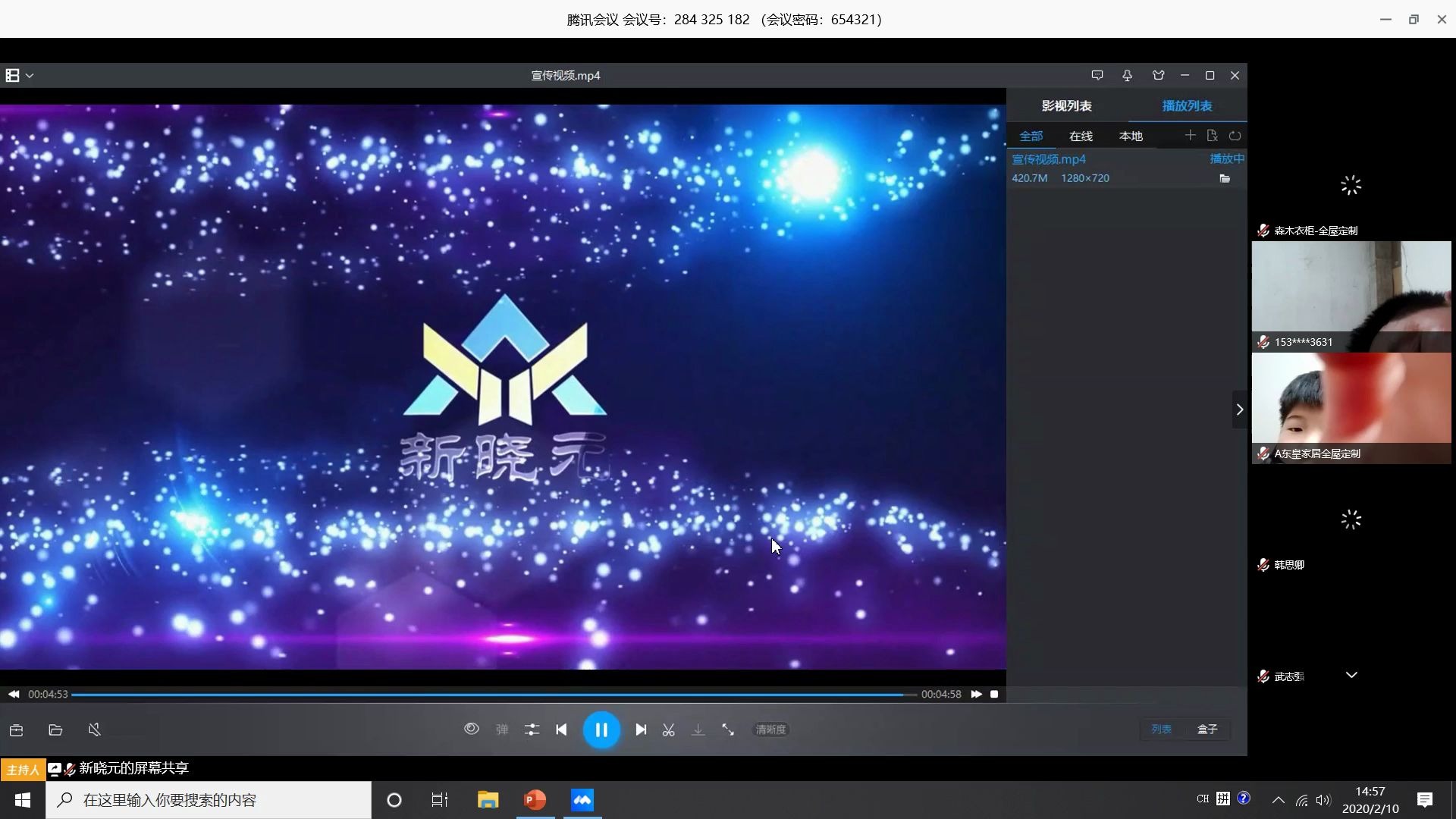The width and height of the screenshot is (1456, 819).
Task: Switch to Tencent Meeting taskbar icon
Action: point(582,800)
